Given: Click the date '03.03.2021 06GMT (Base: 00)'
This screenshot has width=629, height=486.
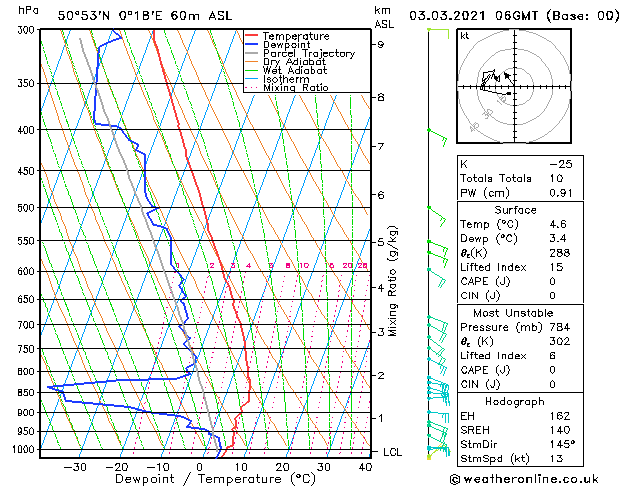Looking at the screenshot, I should point(514,16).
